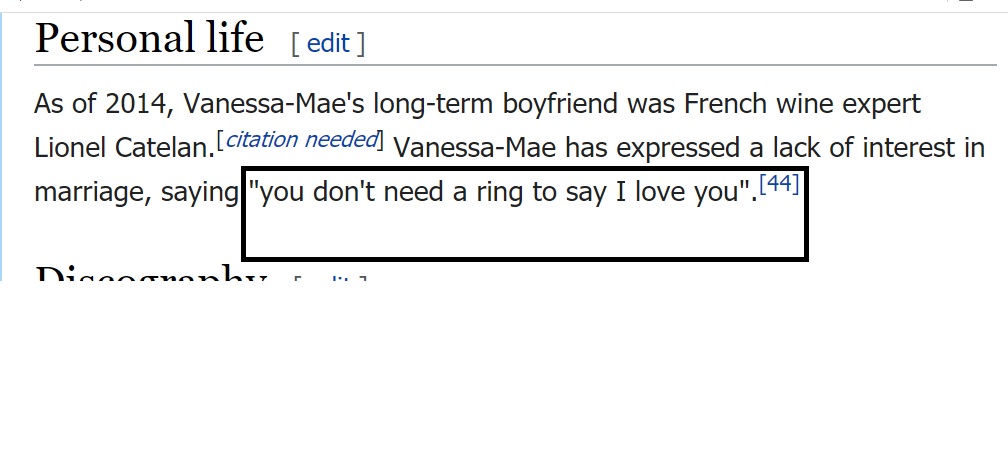Click the phrase French wine expert
Viewport: 1008px width, 460px height.
(802, 103)
